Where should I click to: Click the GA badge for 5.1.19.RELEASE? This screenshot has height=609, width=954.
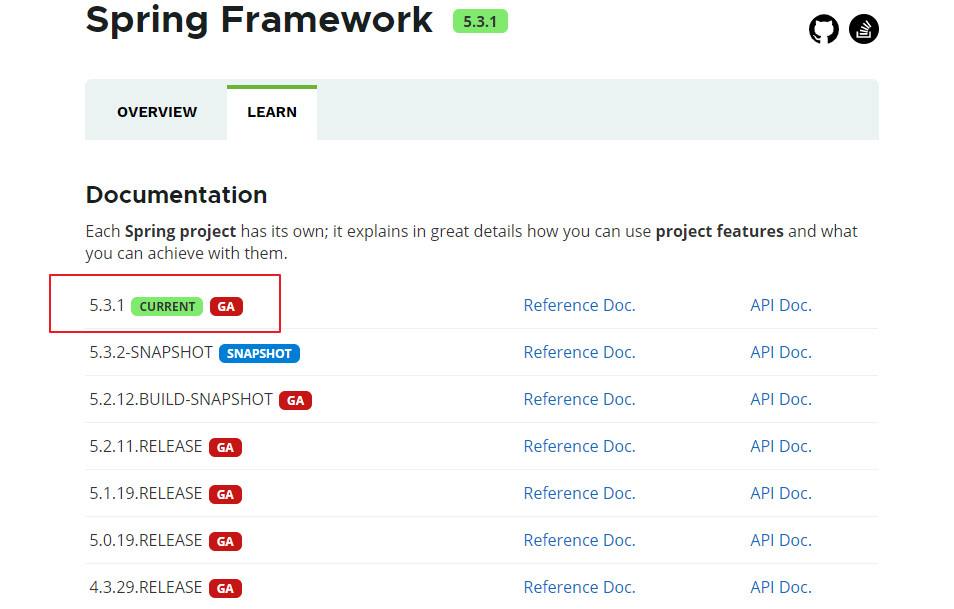tap(225, 494)
